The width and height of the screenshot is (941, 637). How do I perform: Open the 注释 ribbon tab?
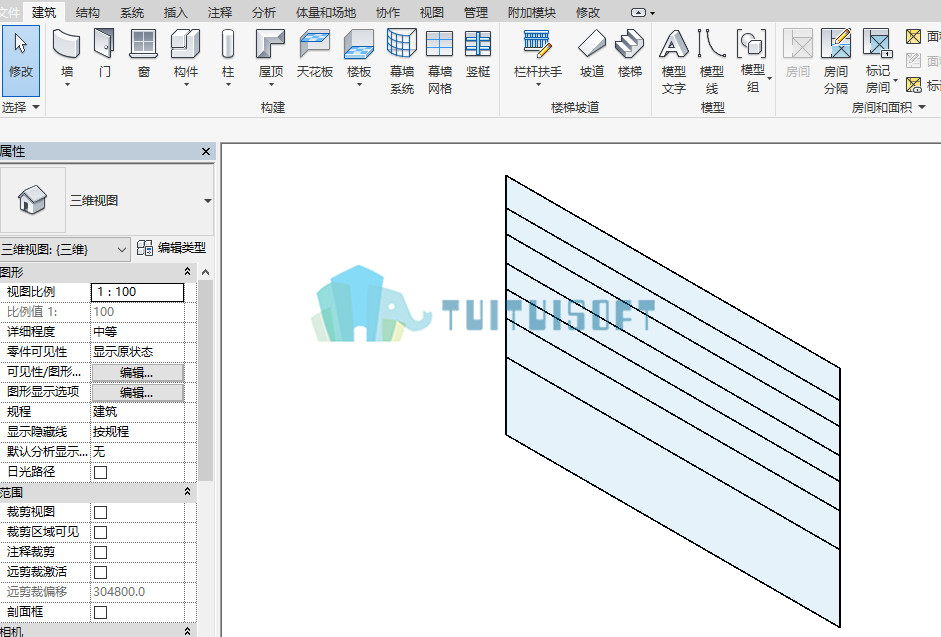click(220, 12)
